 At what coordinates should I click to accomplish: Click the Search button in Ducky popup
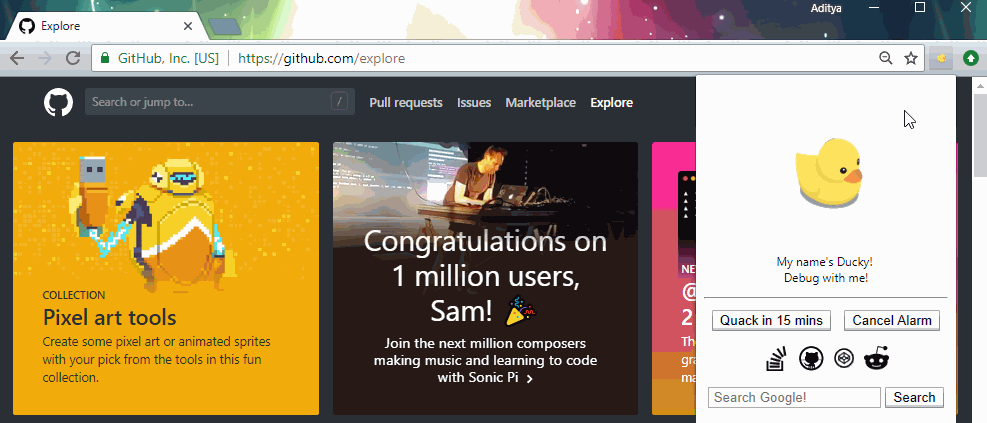pos(914,397)
